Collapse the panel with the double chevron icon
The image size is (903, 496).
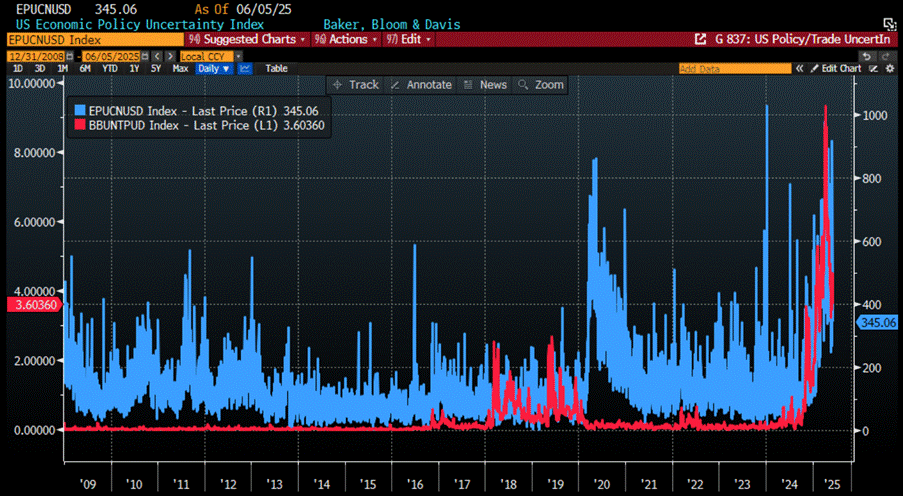(x=800, y=69)
